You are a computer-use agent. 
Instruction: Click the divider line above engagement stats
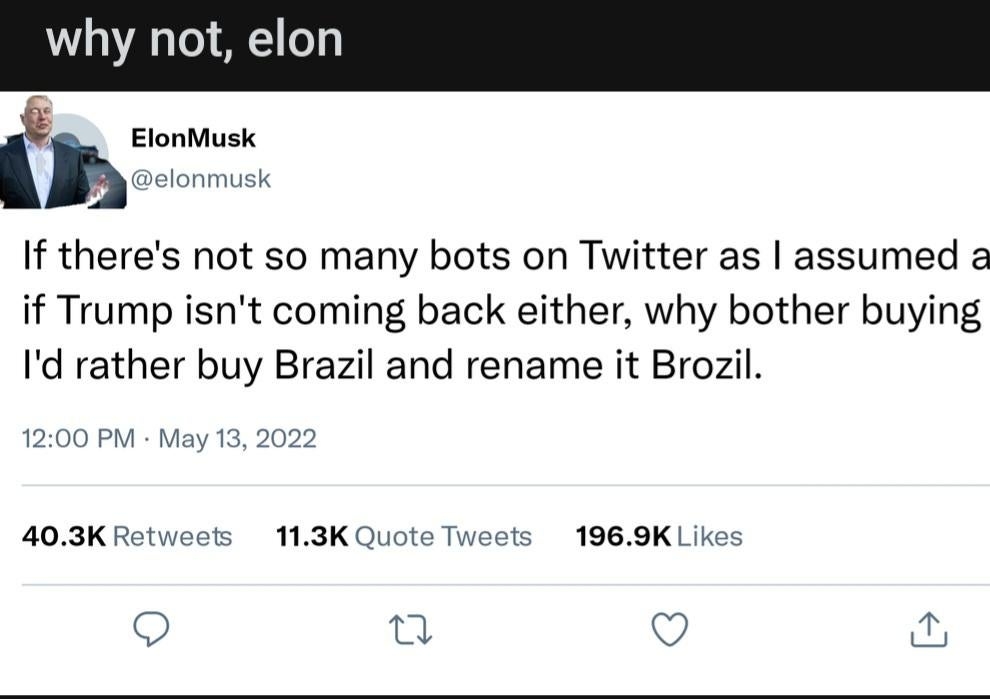495,483
